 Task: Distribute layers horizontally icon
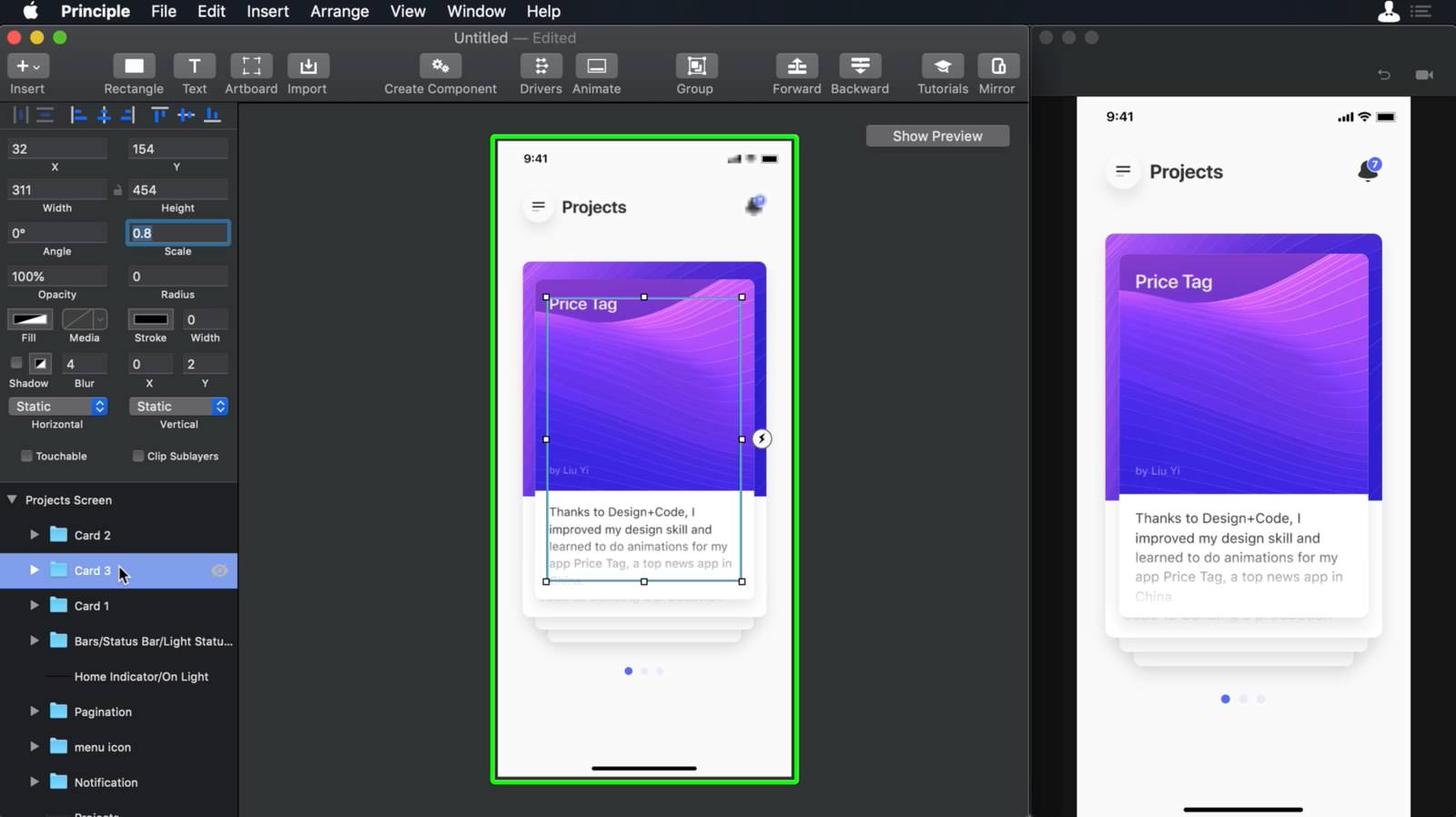[20, 115]
